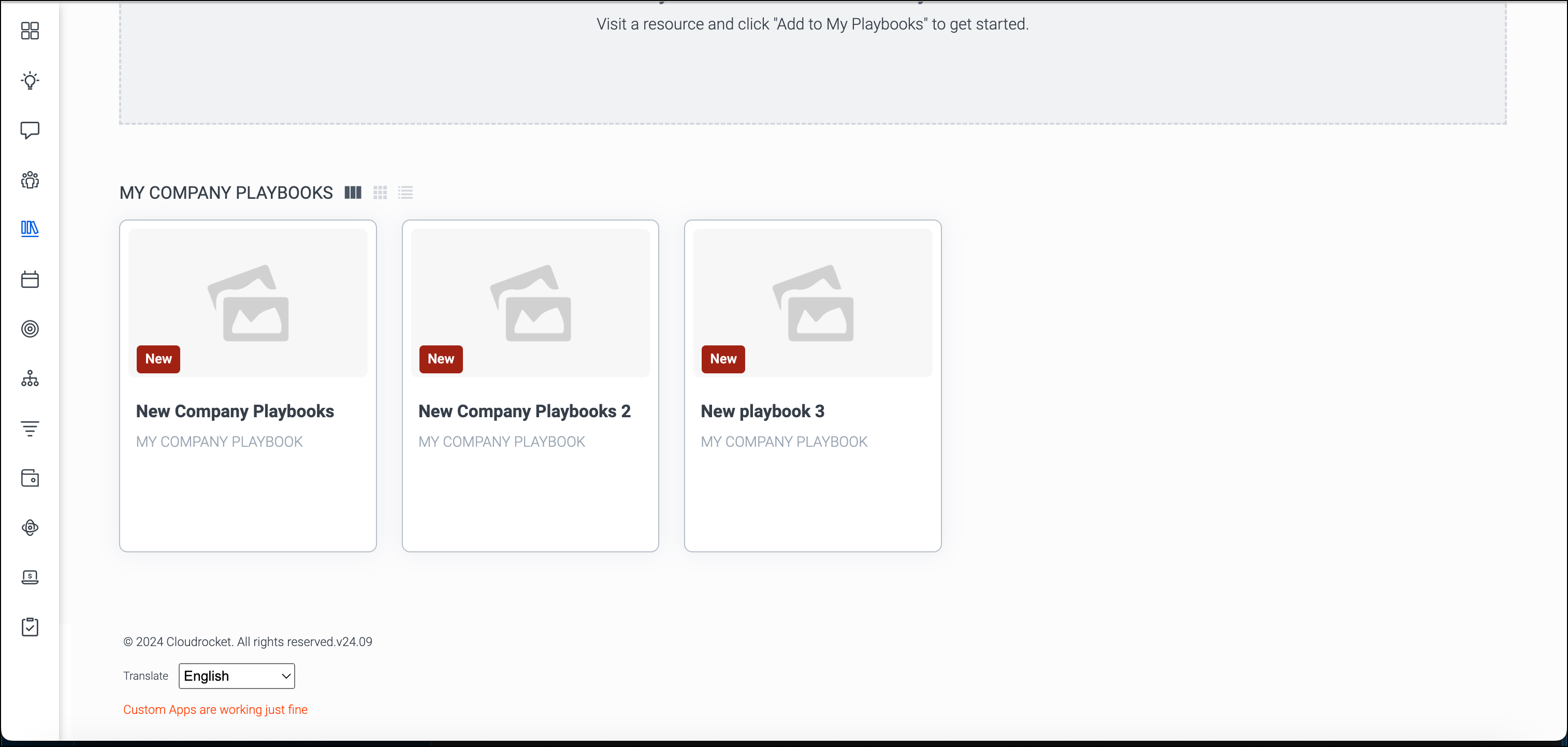Click thumbnail of New playbook 3 card

tap(812, 303)
